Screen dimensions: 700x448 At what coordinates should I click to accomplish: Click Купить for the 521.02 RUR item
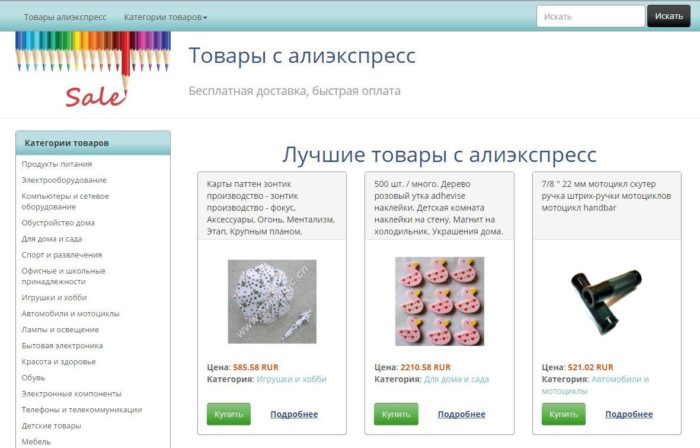pos(563,414)
